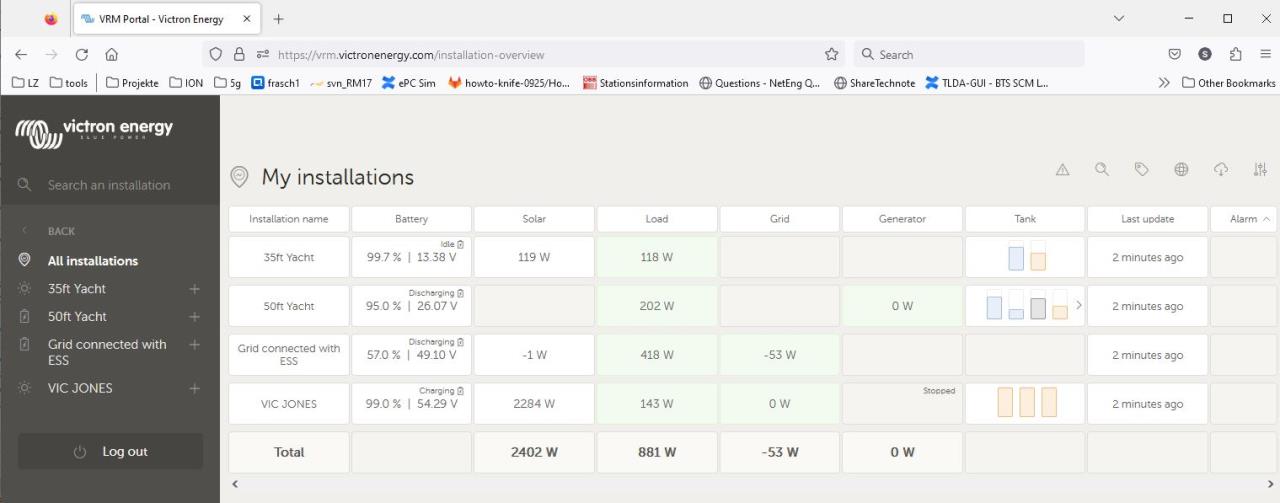The height and width of the screenshot is (503, 1280).
Task: Go to browser home page icon
Action: coord(112,55)
